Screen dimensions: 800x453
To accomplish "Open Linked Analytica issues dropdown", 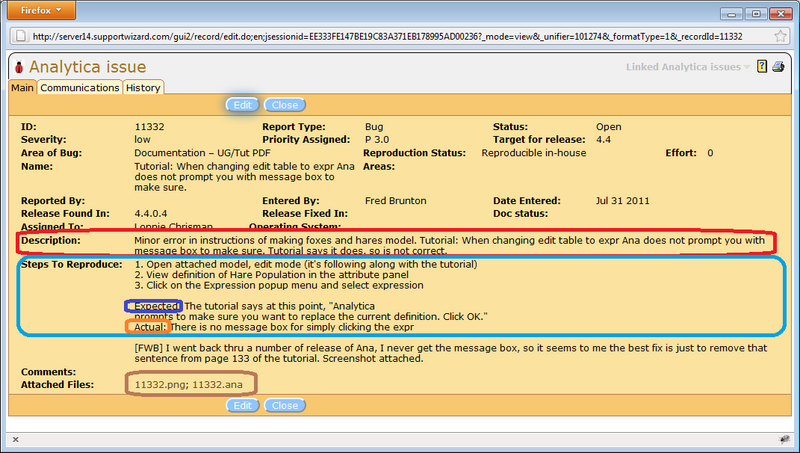I will pyautogui.click(x=688, y=67).
